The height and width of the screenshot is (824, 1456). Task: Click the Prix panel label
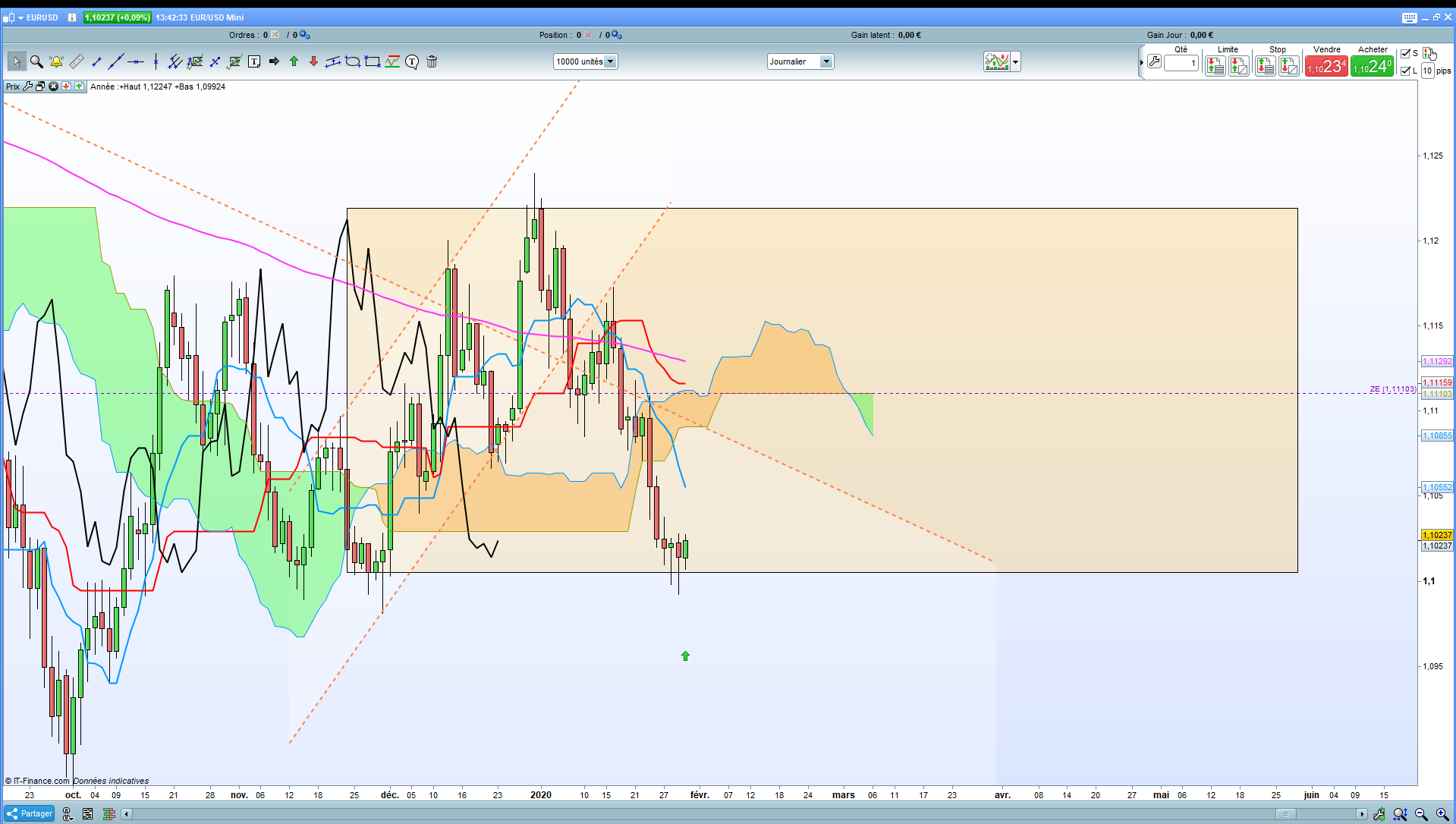tap(13, 86)
